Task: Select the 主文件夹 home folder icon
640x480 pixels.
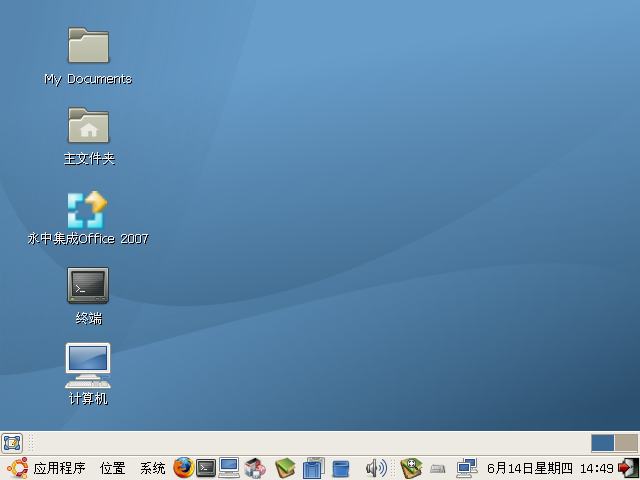Action: click(88, 125)
